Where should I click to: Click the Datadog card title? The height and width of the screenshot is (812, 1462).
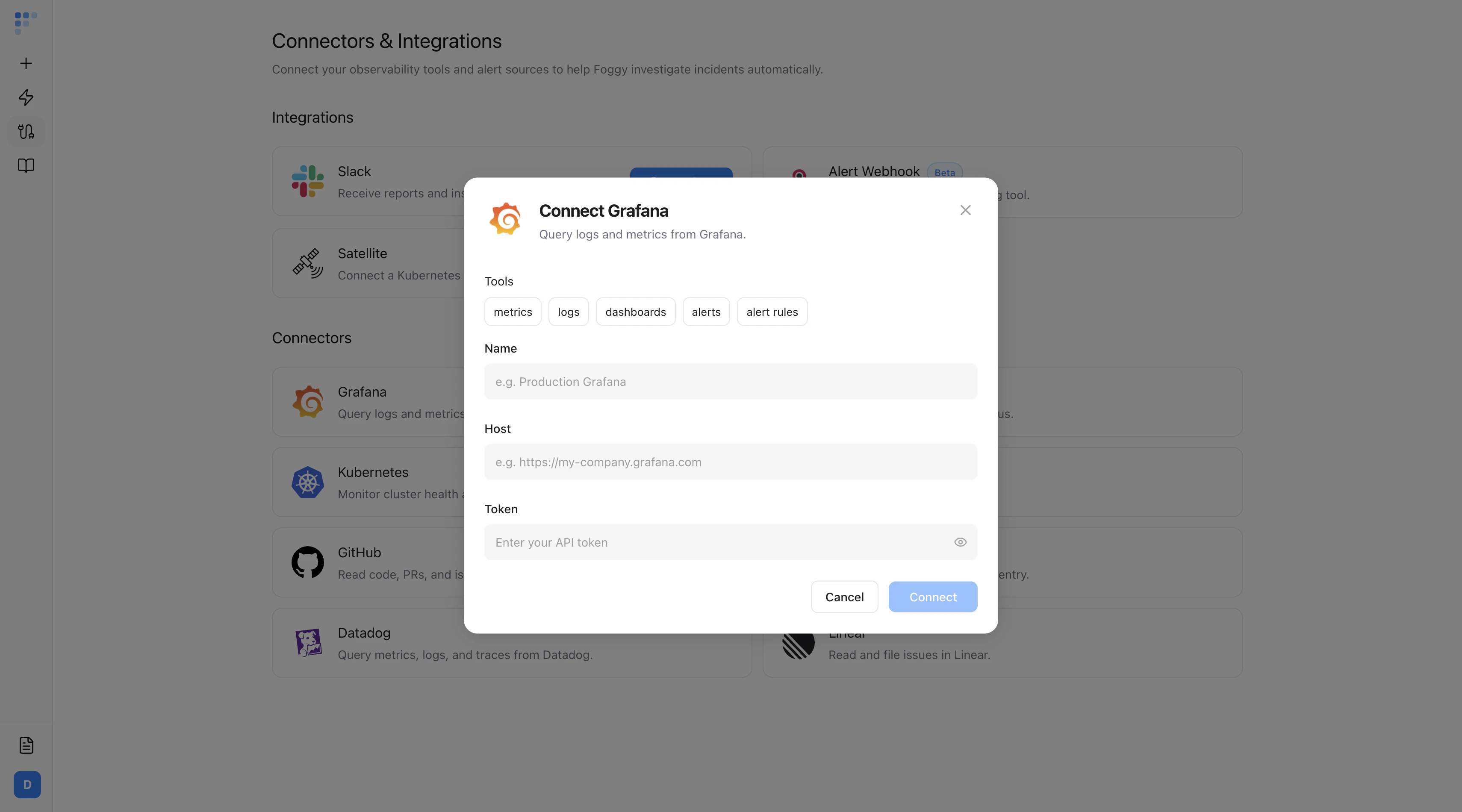click(364, 633)
